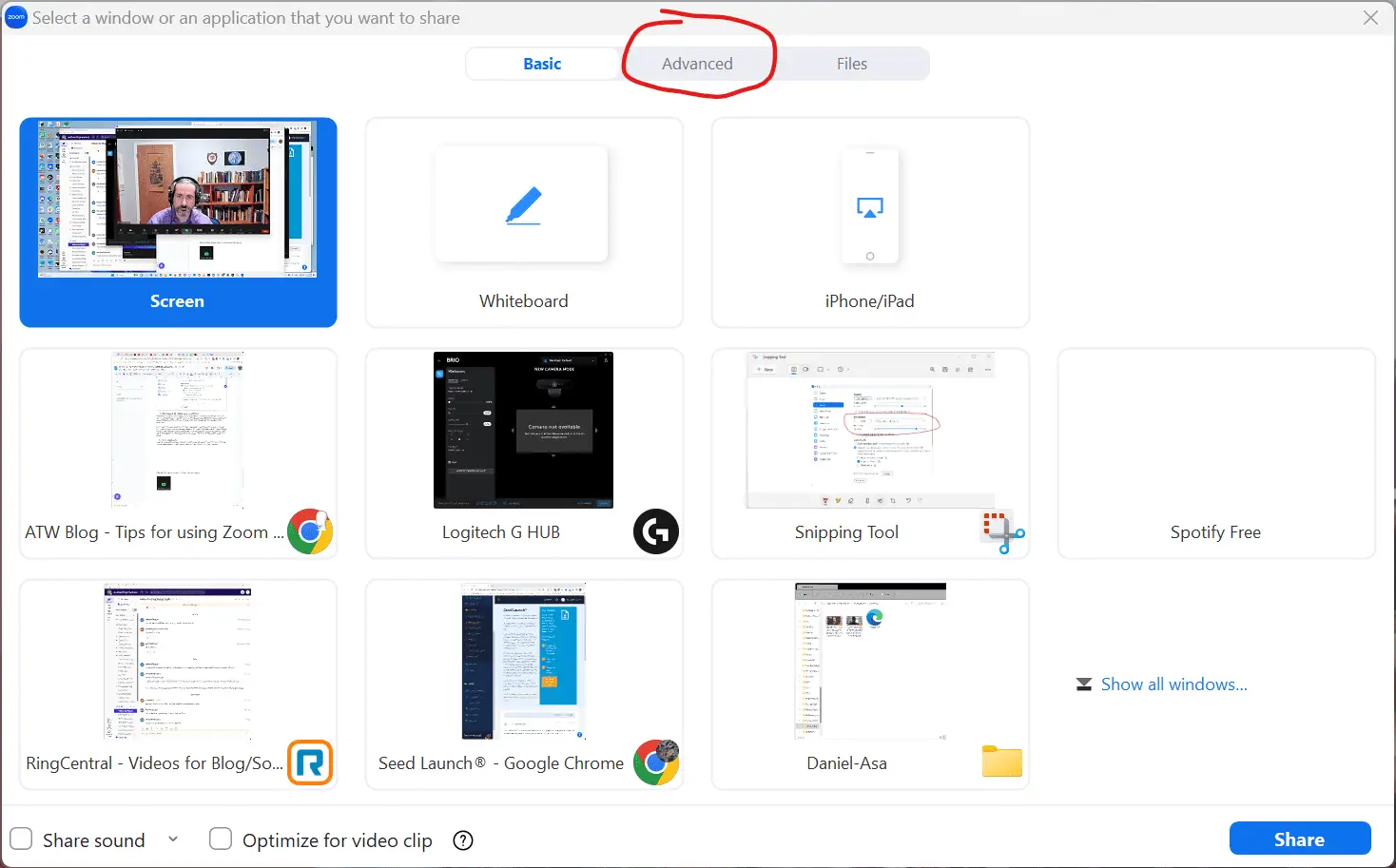Click the Zoom logo in the title bar
This screenshot has height=868, width=1396.
pos(15,17)
